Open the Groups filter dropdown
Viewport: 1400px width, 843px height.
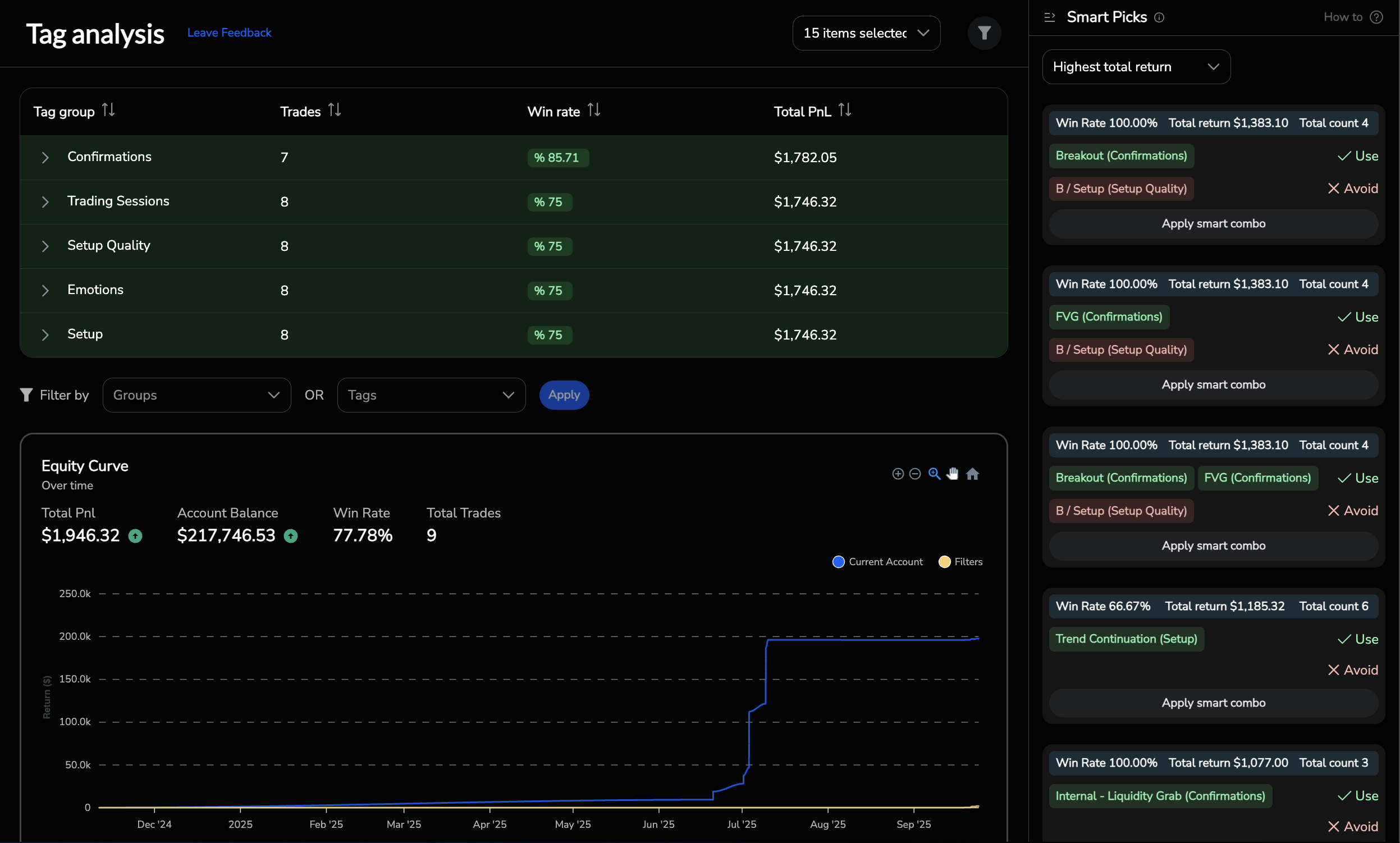[196, 395]
